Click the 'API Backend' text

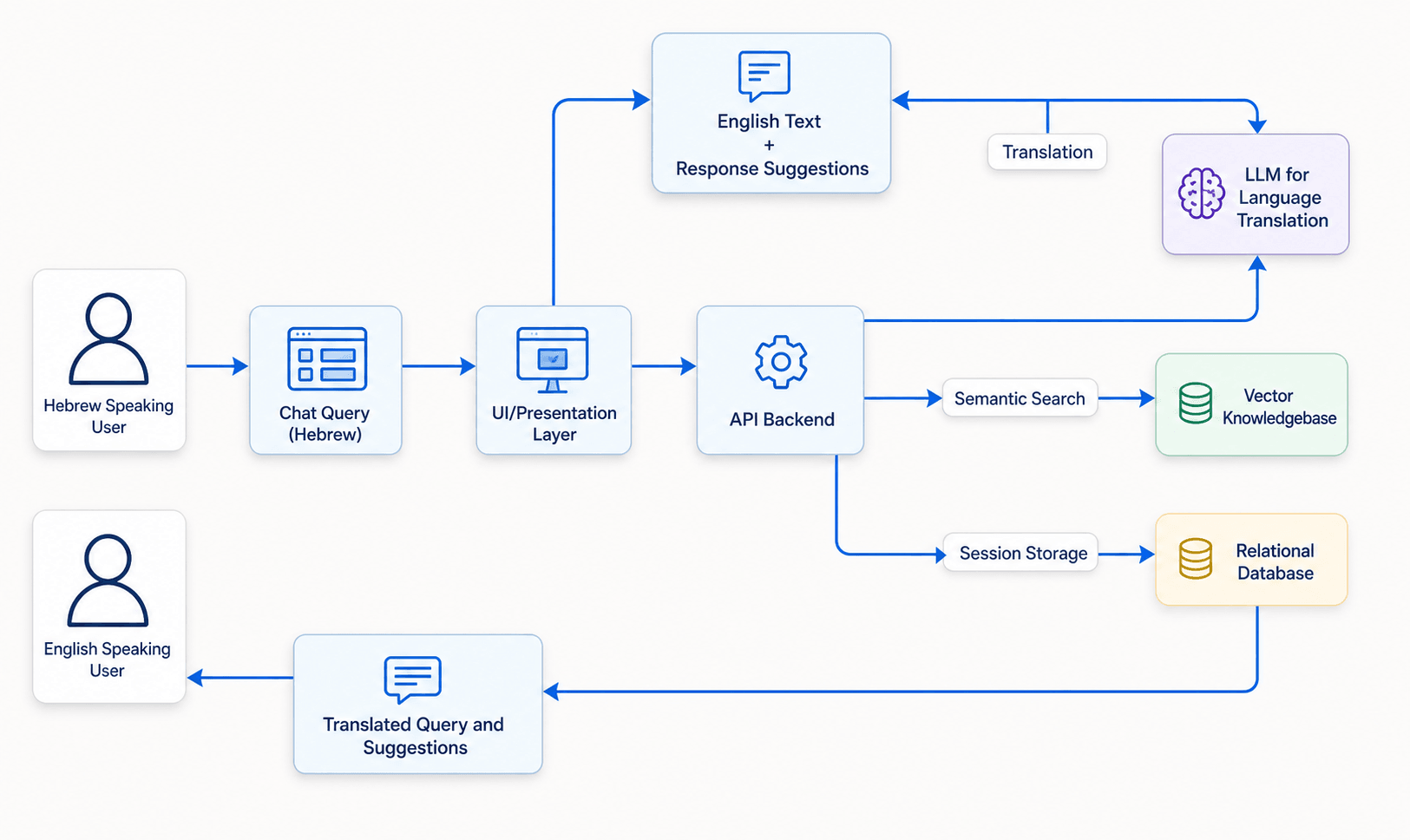[x=782, y=419]
